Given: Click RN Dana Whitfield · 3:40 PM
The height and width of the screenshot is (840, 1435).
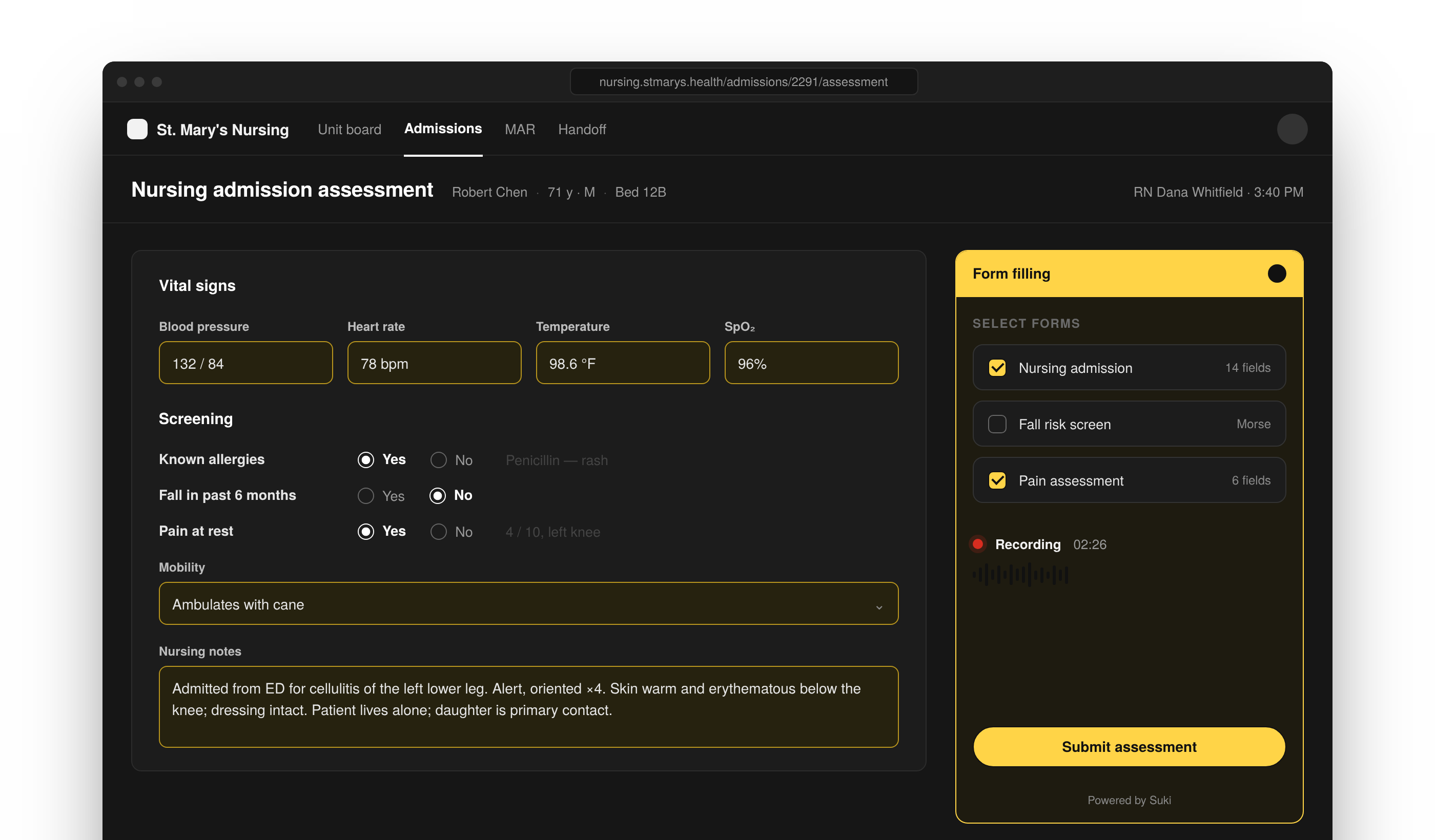Looking at the screenshot, I should coord(1218,193).
